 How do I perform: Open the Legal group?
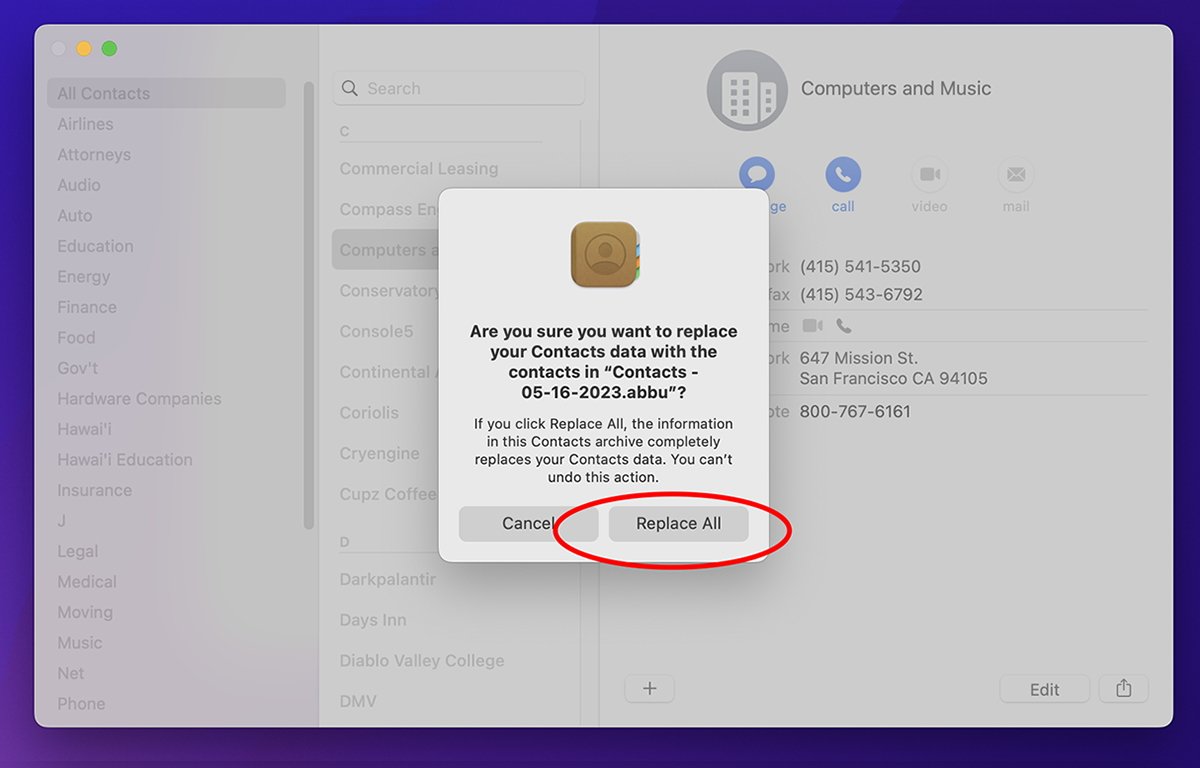(78, 551)
